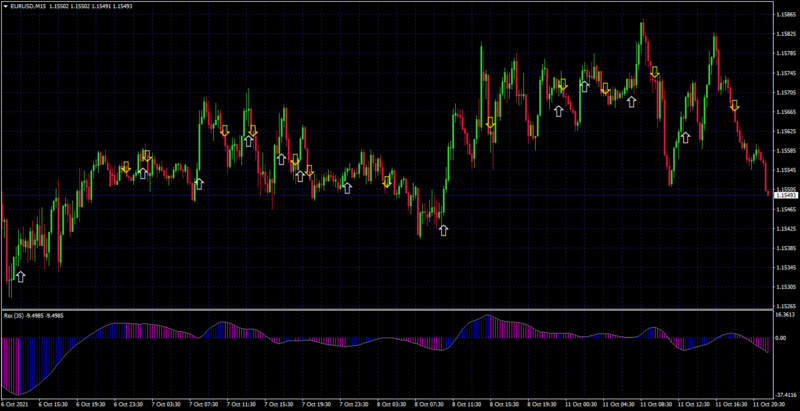Image resolution: width=800 pixels, height=411 pixels.
Task: Select the white buy arrow under the 8 Oct 07:30 low
Action: (443, 230)
